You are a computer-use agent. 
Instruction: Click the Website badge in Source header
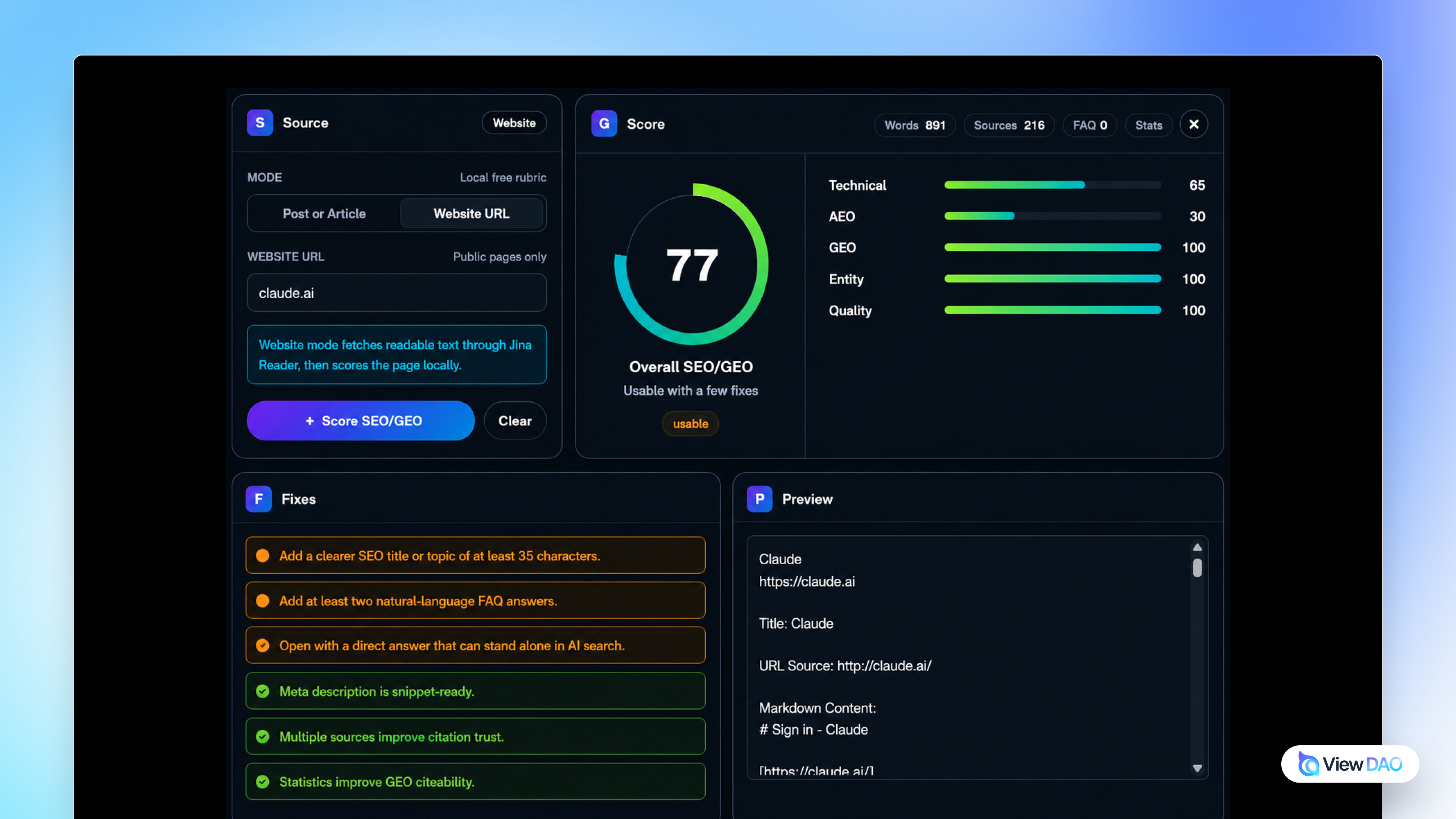tap(514, 123)
